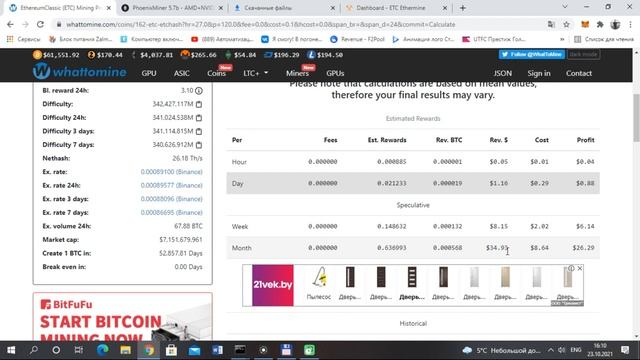Open the reading list bookmark button

coord(604,39)
